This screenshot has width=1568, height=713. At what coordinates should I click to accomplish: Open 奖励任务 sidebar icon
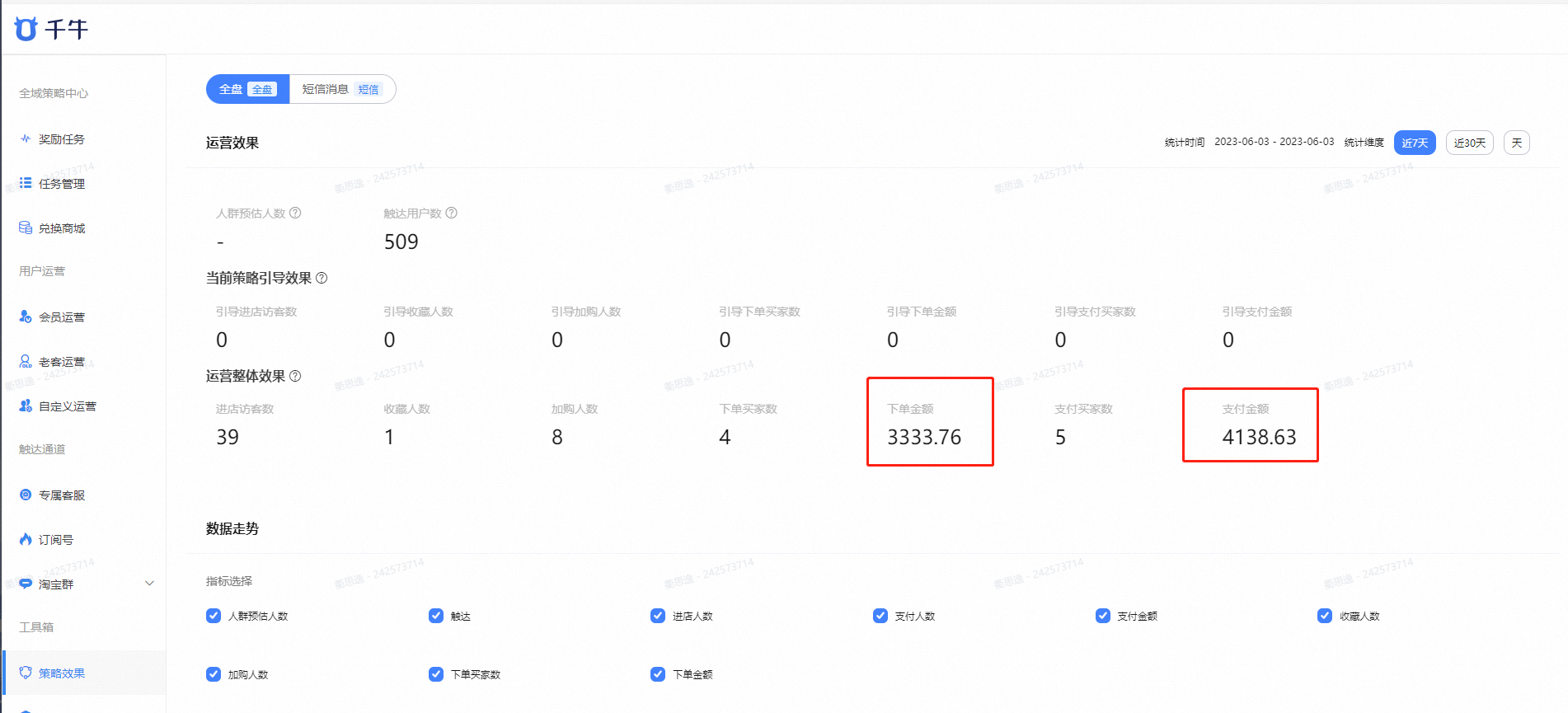tap(26, 138)
